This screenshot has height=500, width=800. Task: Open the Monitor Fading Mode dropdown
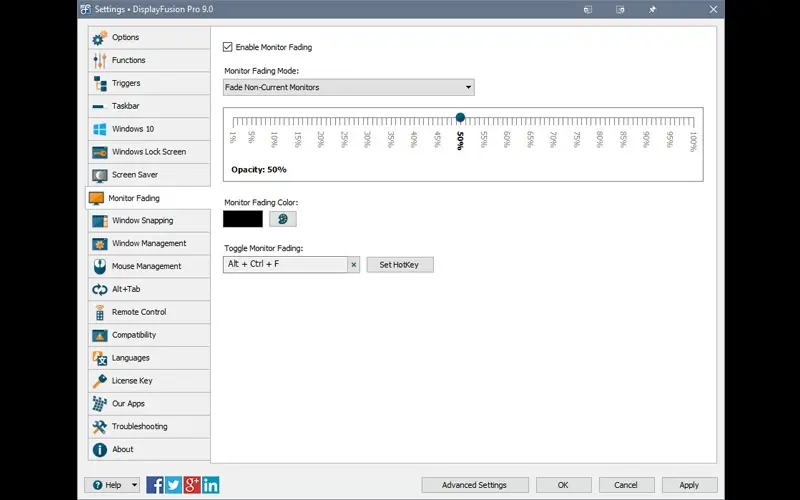(x=348, y=88)
